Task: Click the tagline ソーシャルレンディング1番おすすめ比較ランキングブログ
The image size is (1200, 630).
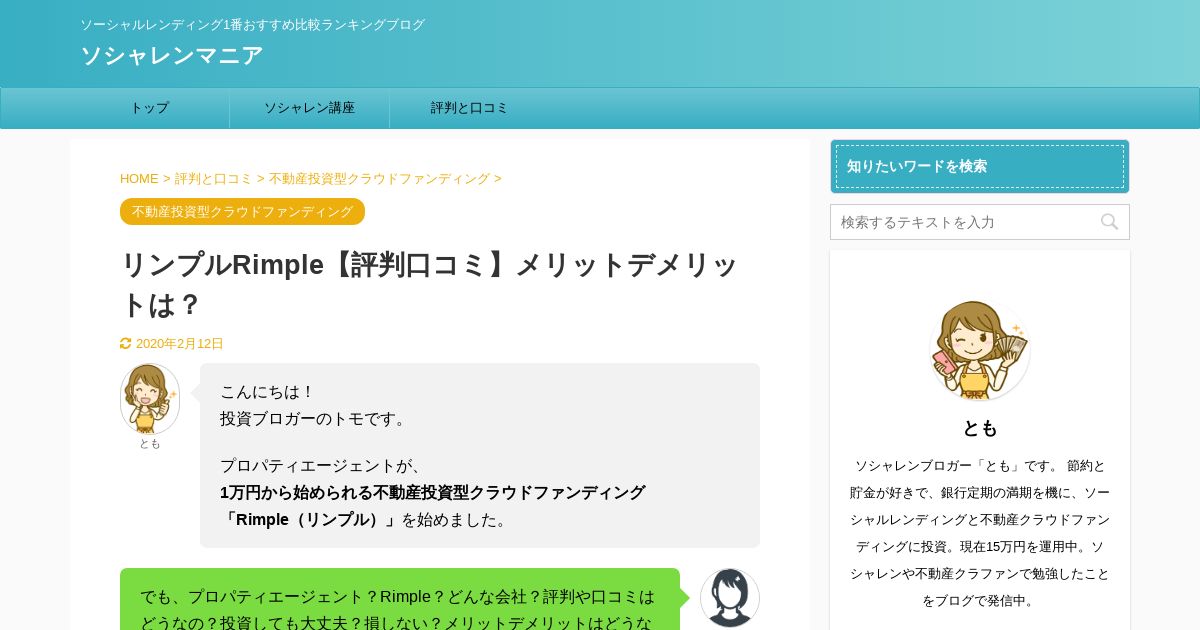Action: tap(252, 25)
